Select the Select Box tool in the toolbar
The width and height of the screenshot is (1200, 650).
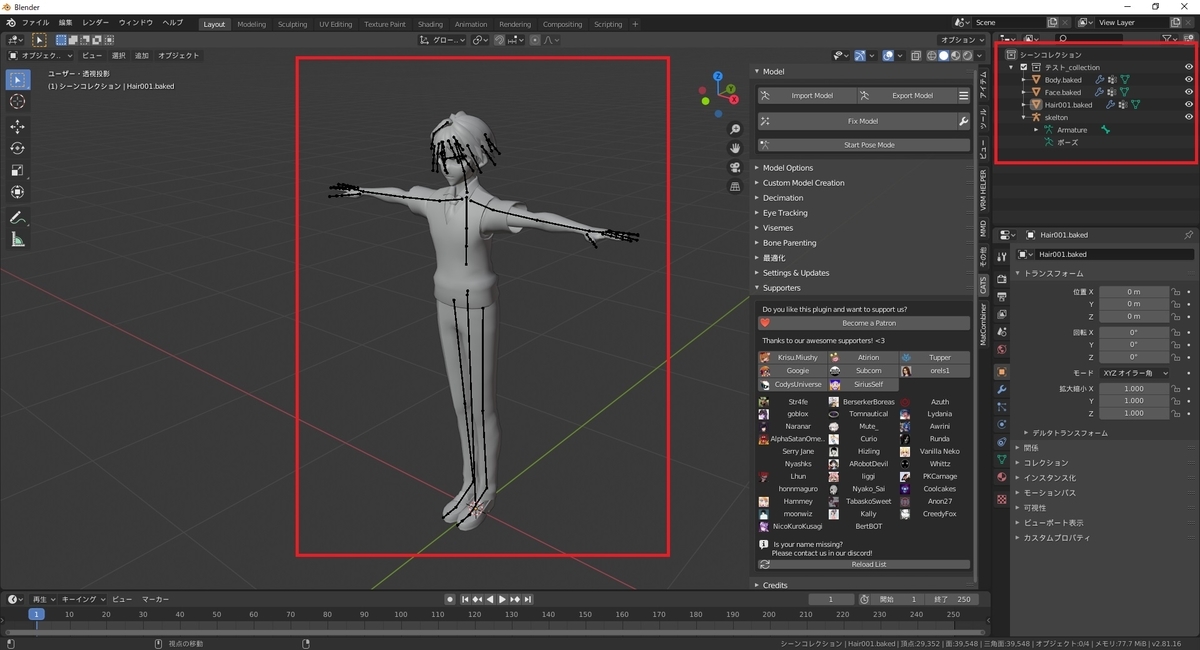17,79
